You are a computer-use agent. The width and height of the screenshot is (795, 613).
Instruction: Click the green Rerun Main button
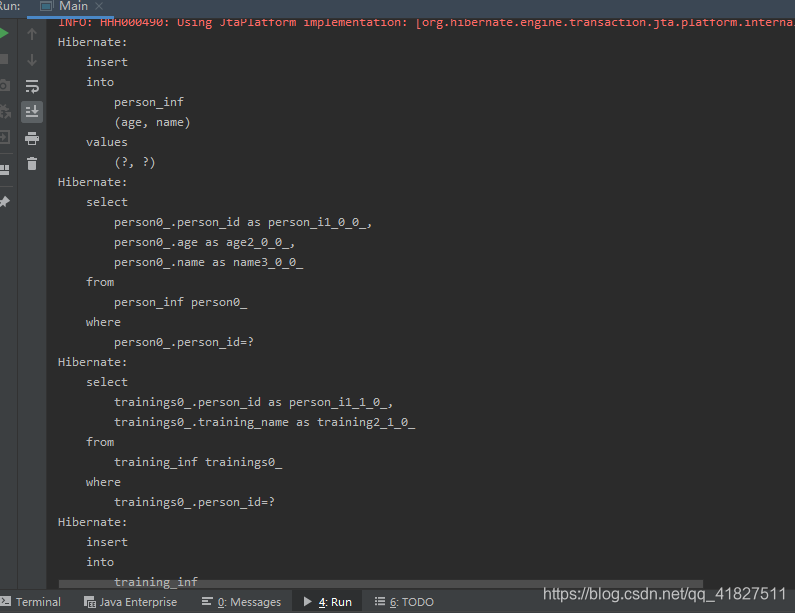[3, 33]
